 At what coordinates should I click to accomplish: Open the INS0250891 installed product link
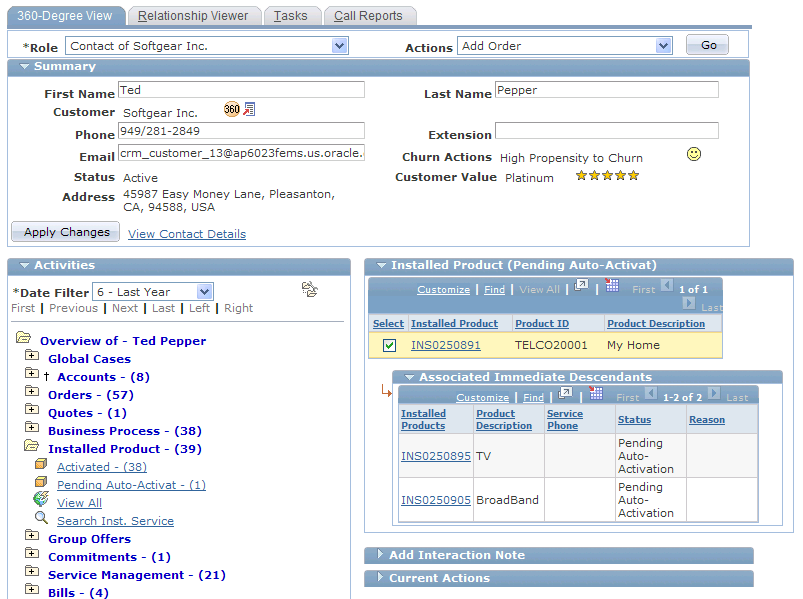click(446, 345)
